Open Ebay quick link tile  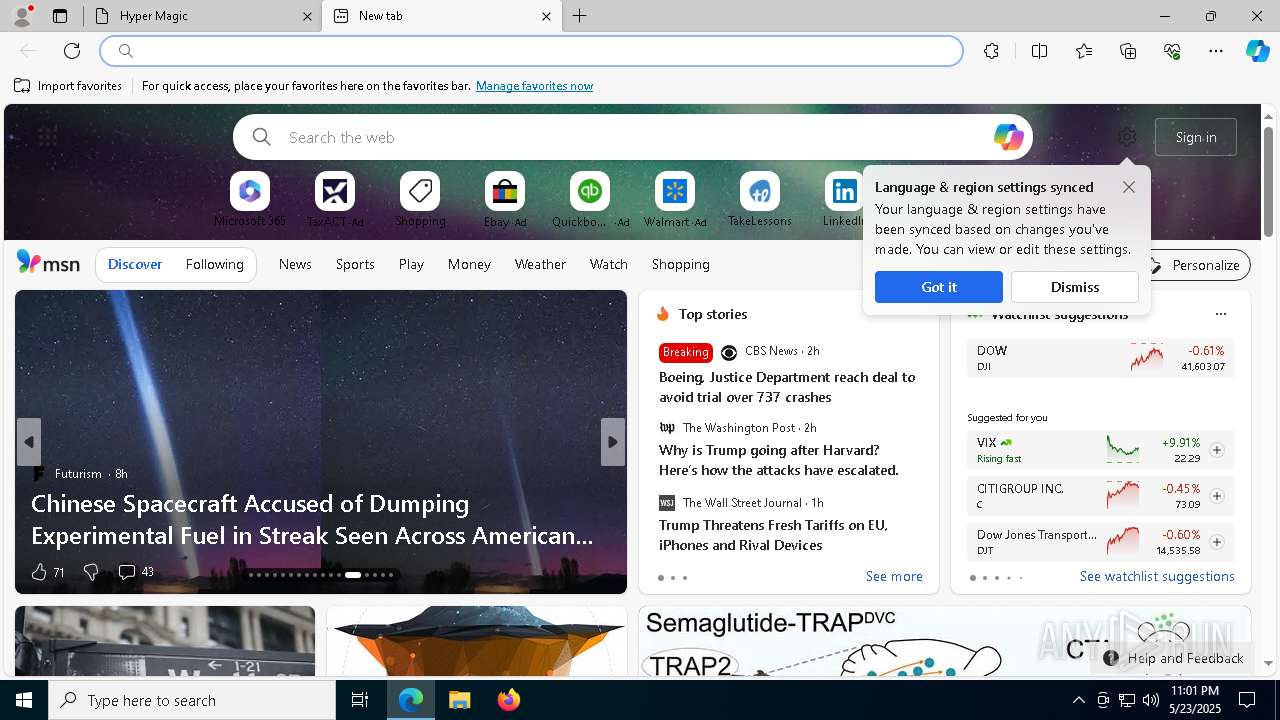point(505,200)
